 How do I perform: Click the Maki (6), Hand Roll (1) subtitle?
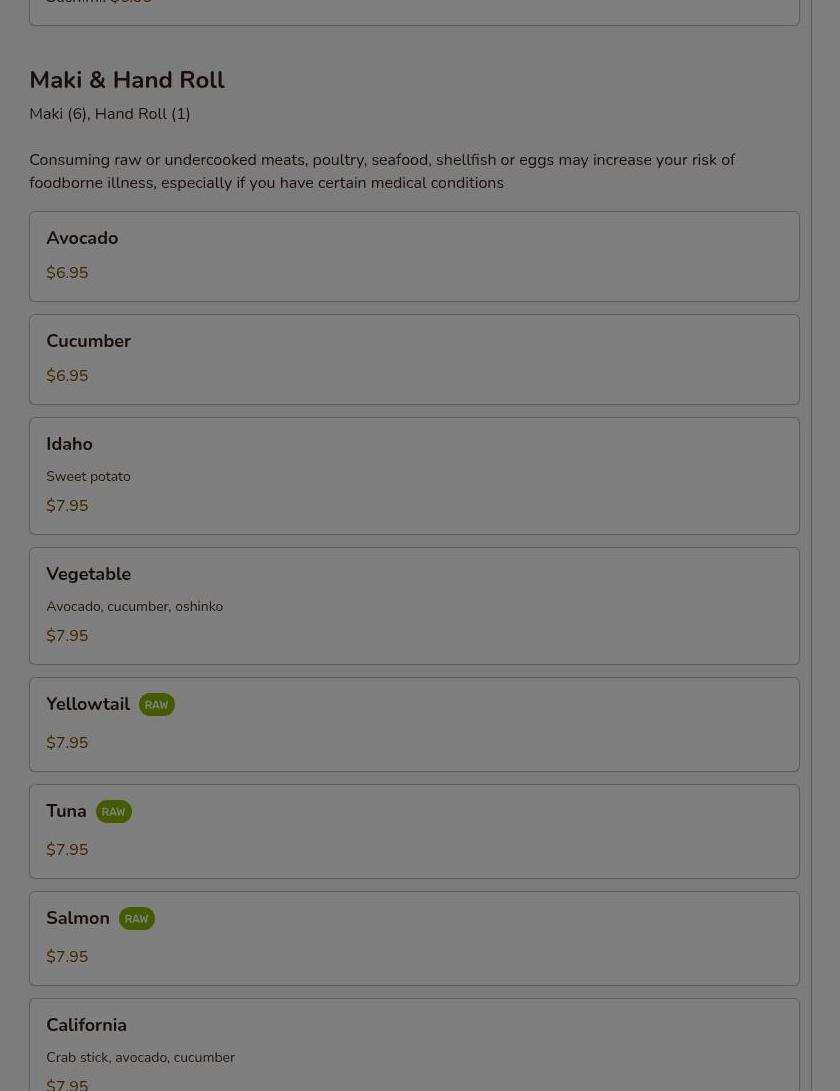pyautogui.click(x=110, y=114)
